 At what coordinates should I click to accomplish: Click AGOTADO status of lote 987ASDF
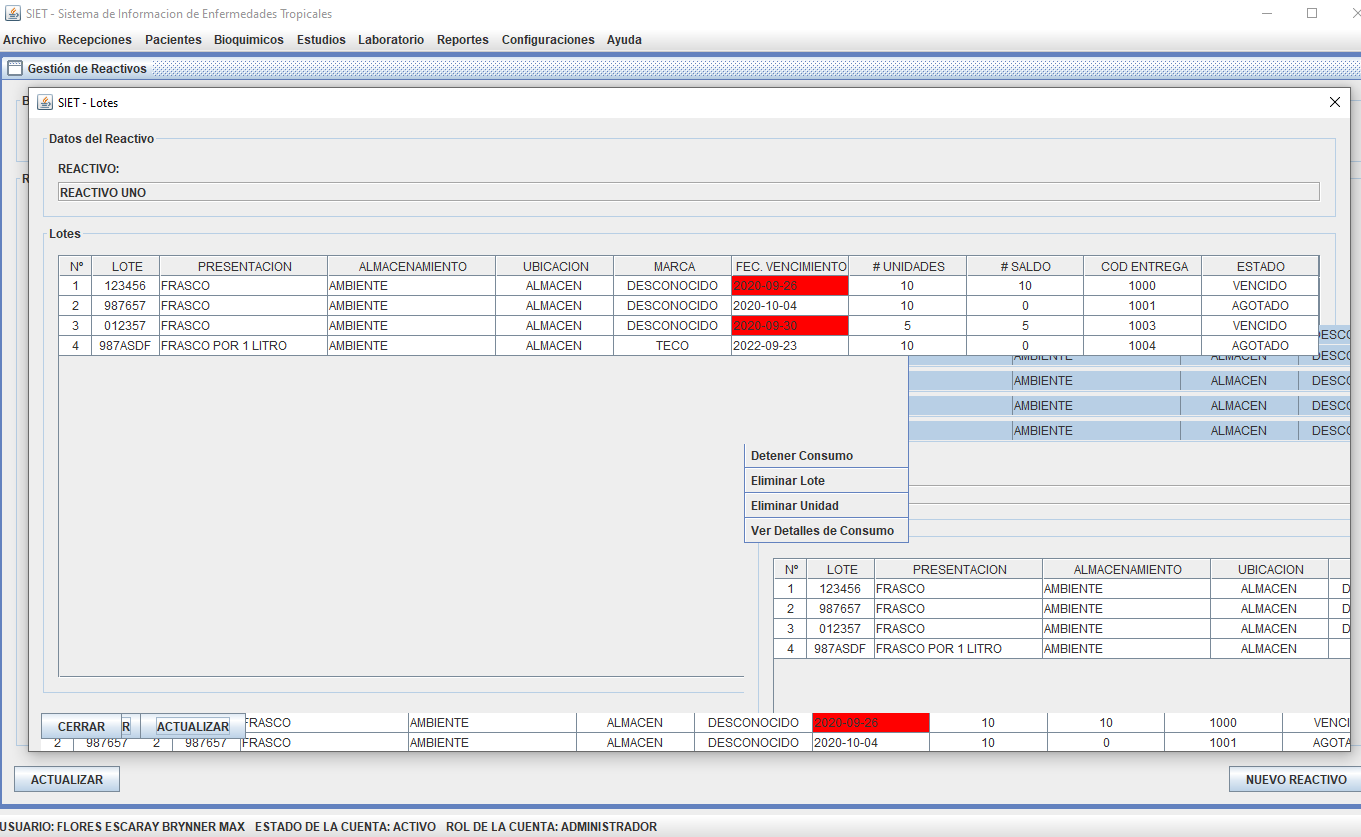(x=1260, y=346)
